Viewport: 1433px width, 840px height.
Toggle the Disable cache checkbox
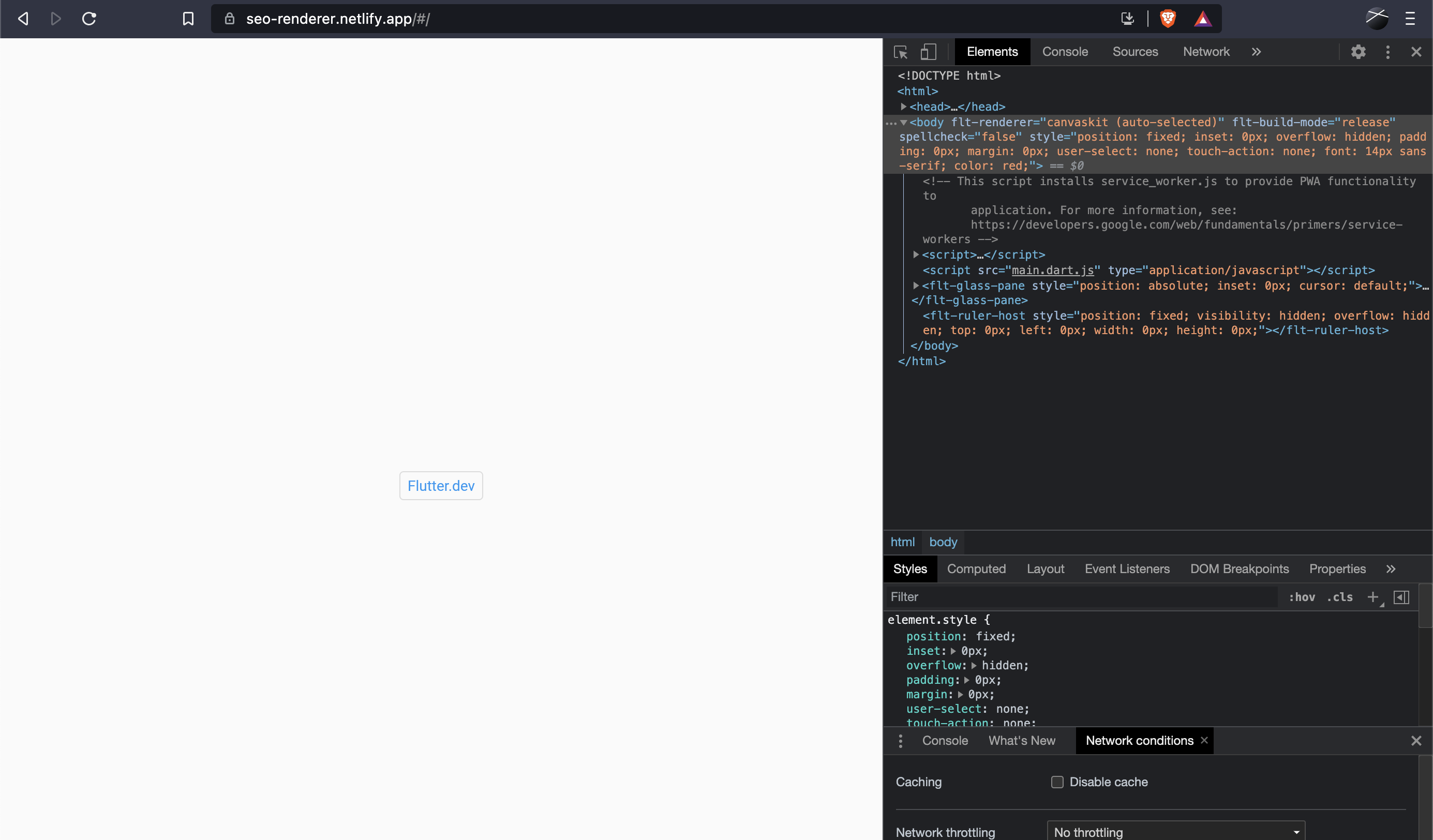(x=1056, y=782)
